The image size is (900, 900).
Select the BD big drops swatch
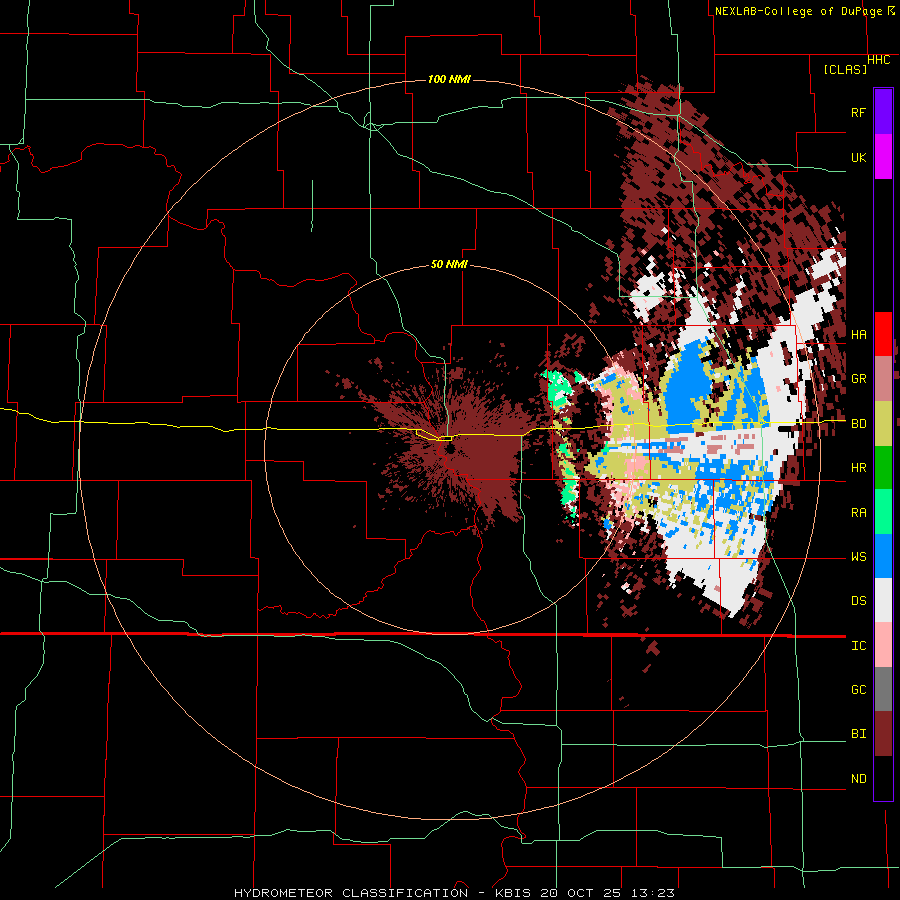(883, 424)
